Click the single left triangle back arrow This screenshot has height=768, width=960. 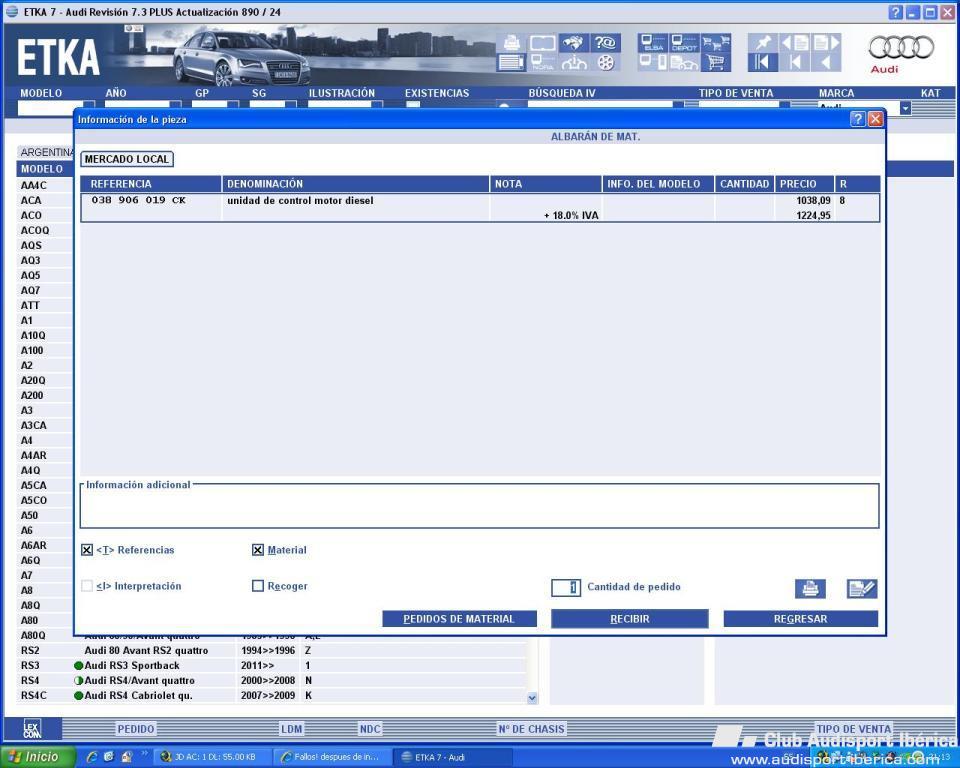(826, 62)
